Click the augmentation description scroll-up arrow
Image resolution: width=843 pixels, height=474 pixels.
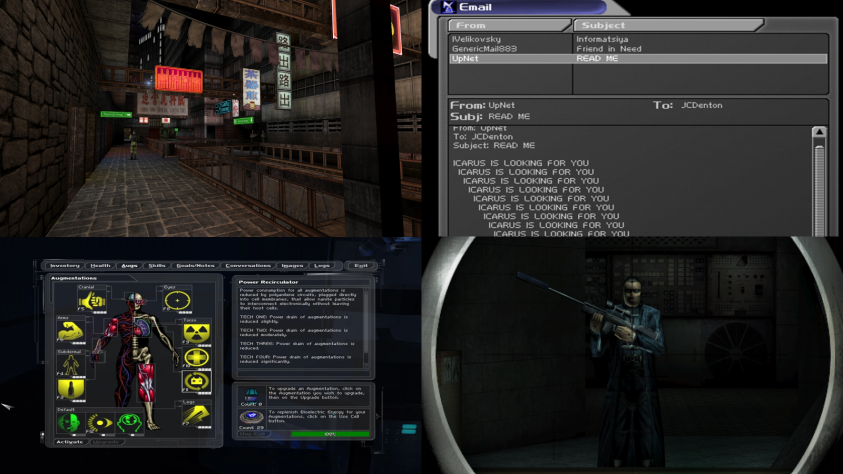[x=366, y=291]
